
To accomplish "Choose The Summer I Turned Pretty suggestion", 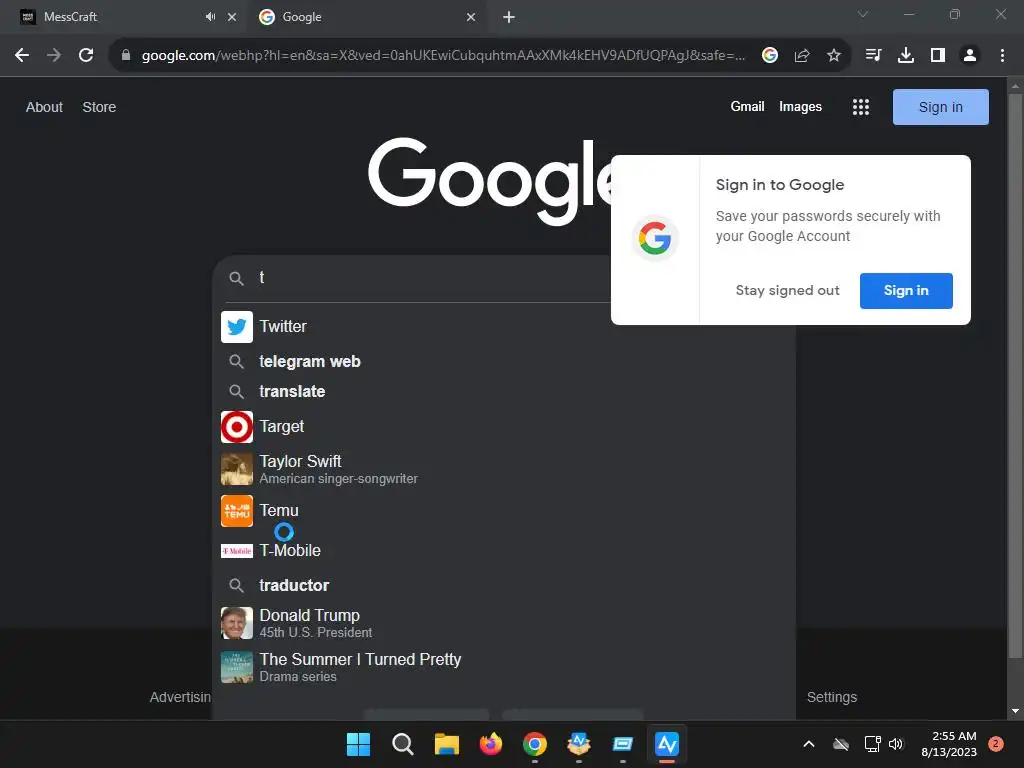I will click(504, 667).
